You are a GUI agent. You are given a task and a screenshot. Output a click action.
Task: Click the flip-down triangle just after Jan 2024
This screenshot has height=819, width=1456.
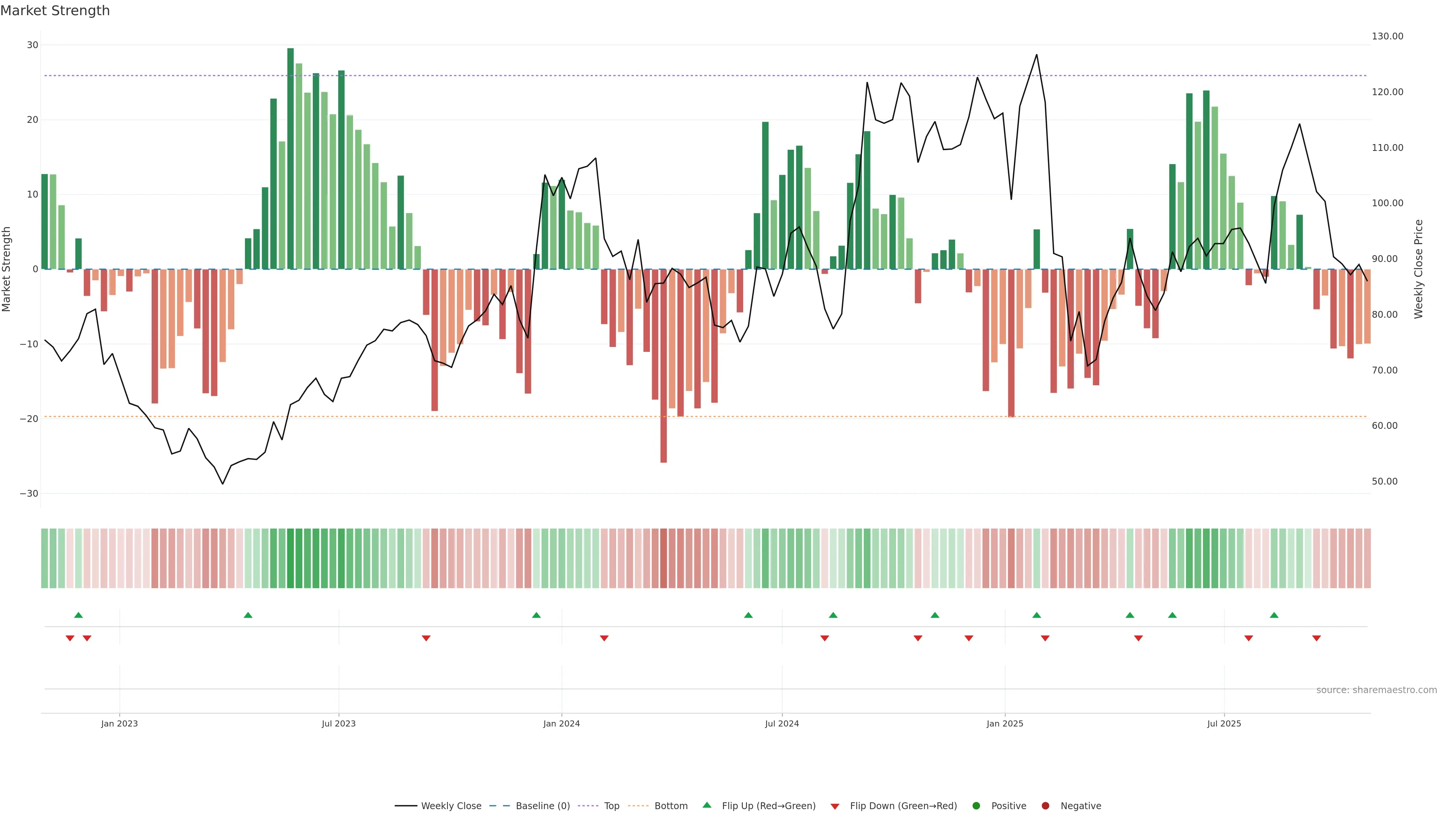point(604,638)
